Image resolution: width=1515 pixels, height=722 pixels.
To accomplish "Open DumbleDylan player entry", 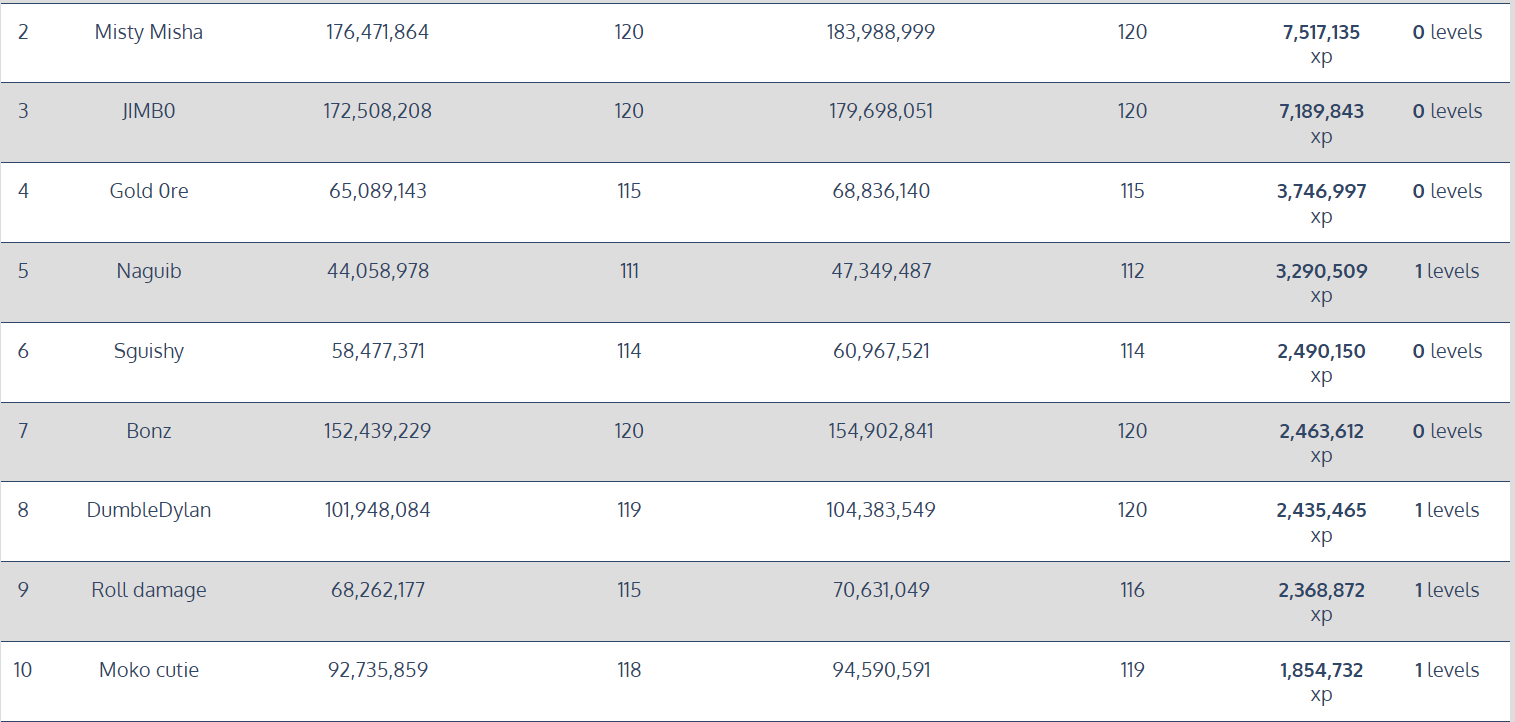I will [149, 510].
